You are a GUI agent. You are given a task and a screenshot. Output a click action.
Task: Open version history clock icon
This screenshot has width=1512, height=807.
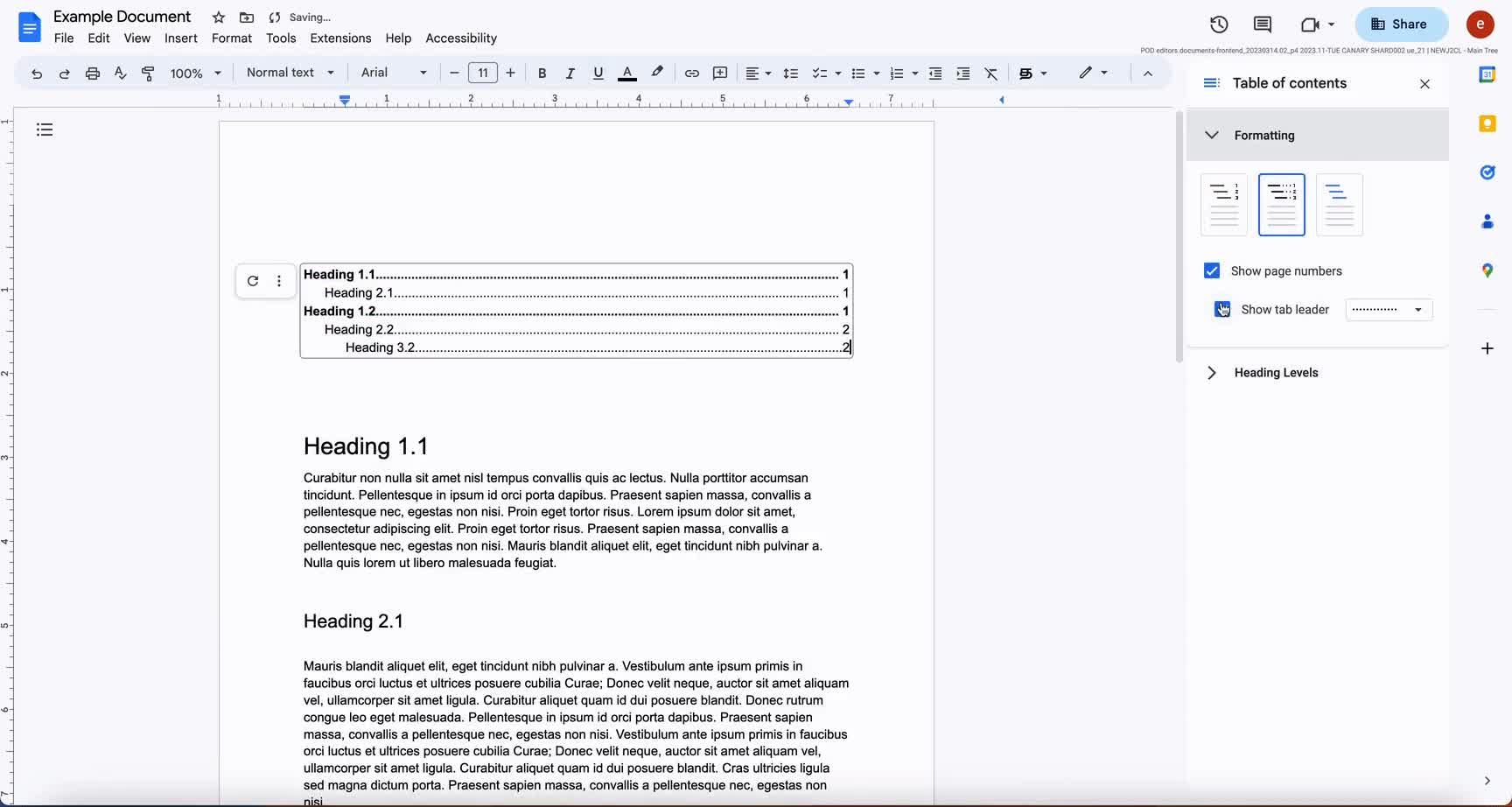[1219, 25]
